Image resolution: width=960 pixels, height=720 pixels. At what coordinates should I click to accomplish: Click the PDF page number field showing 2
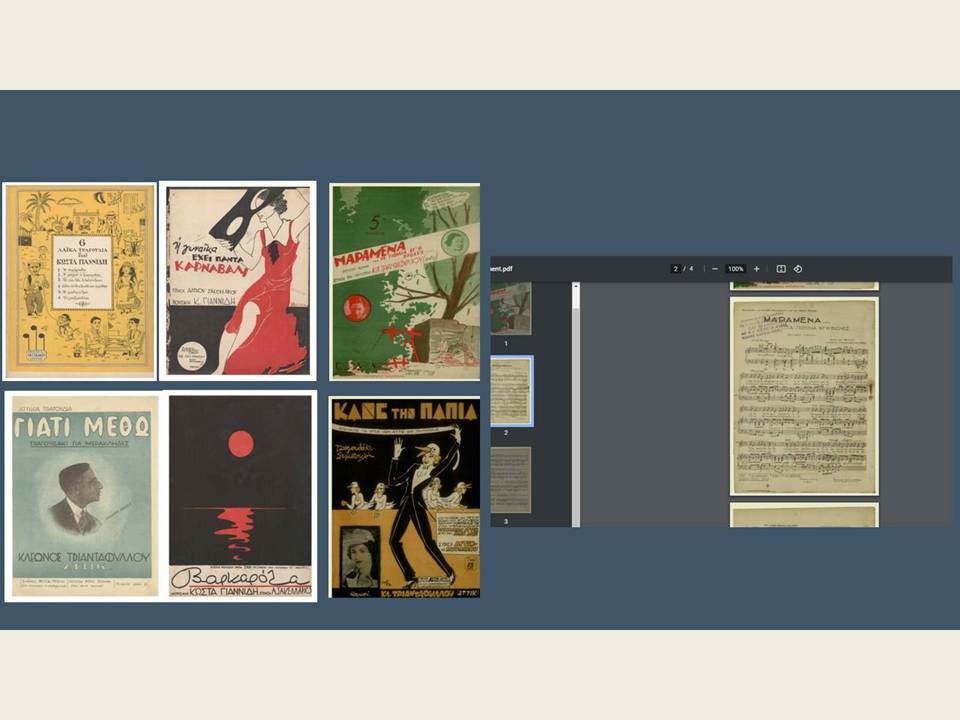(676, 269)
